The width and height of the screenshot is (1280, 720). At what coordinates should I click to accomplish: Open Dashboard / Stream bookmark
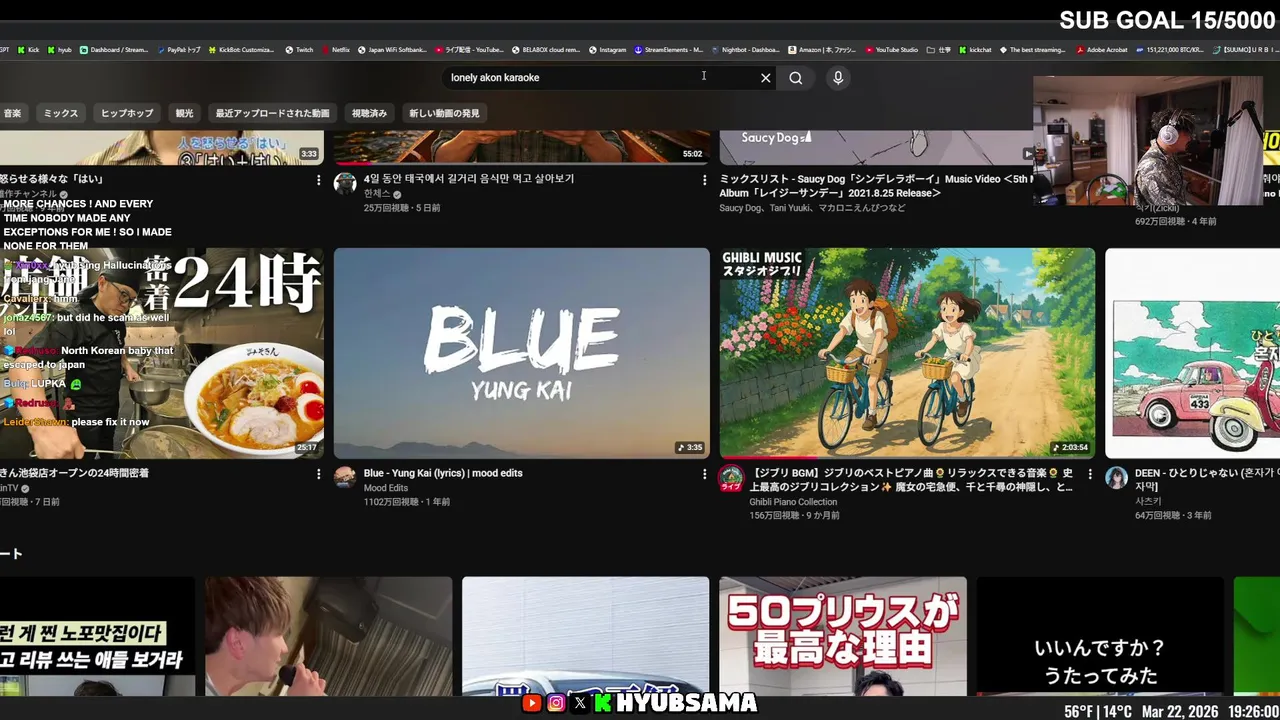114,49
